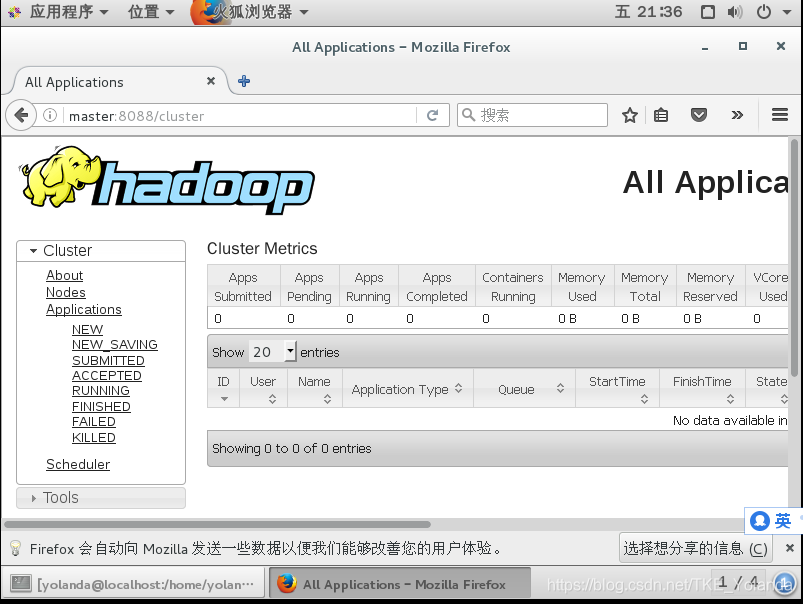This screenshot has width=803, height=604.
Task: Click the workspace switcher 1 / 4
Action: point(737,582)
